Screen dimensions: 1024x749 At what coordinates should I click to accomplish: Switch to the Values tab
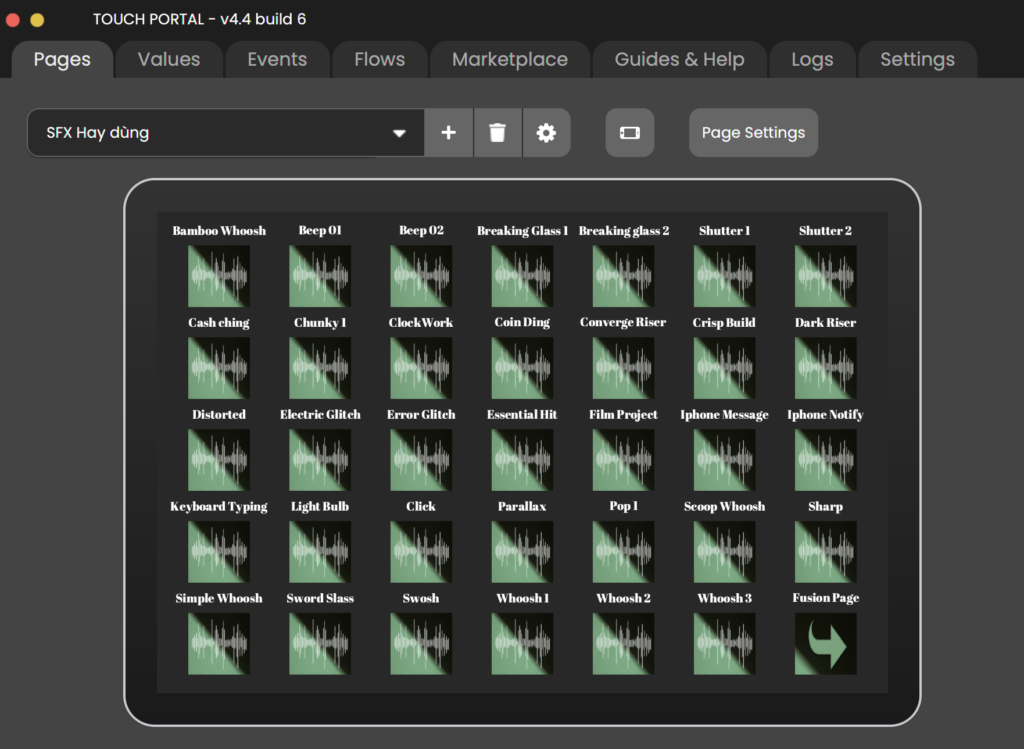[168, 60]
